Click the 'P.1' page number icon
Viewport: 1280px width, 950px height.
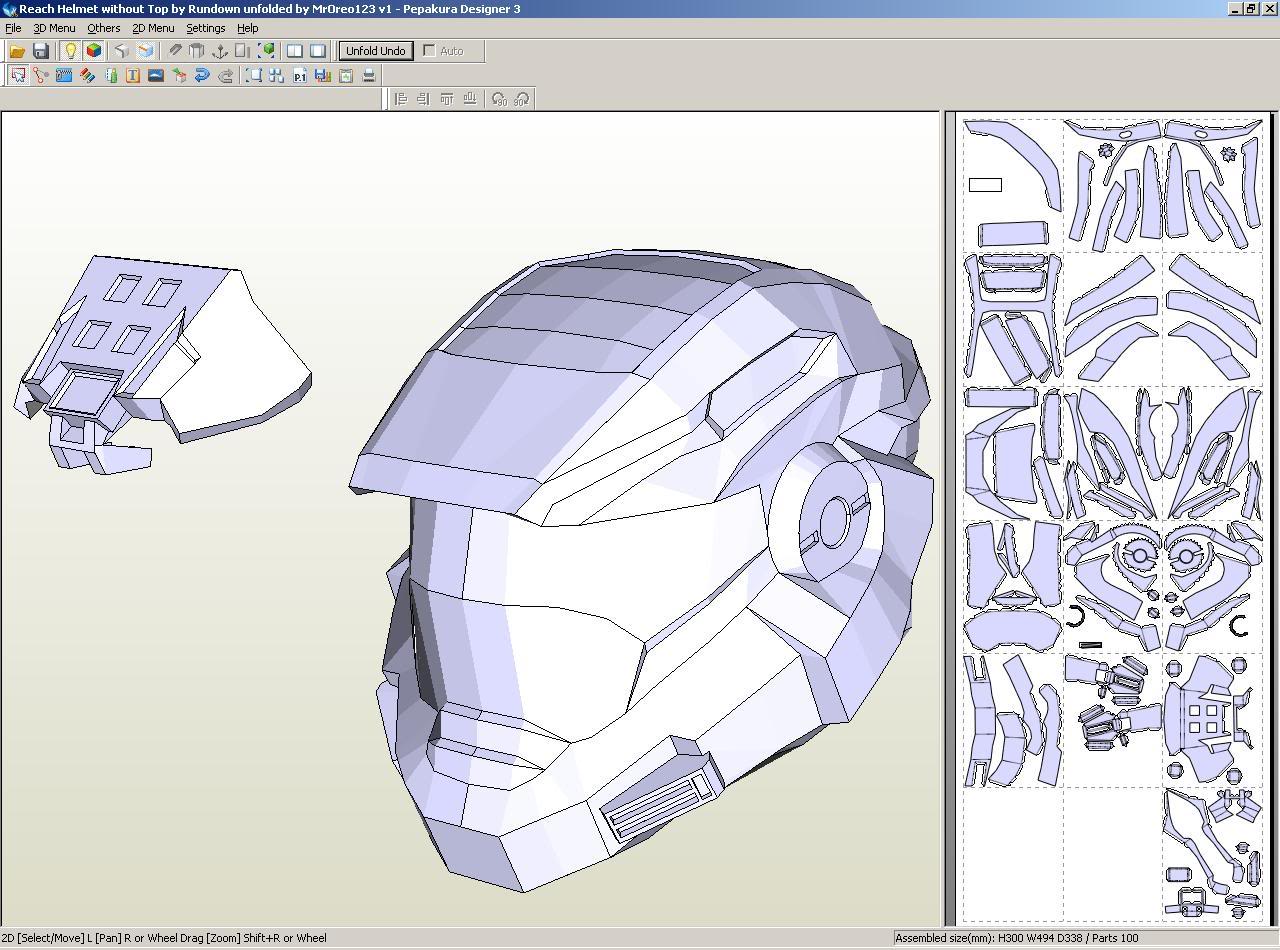pos(300,75)
